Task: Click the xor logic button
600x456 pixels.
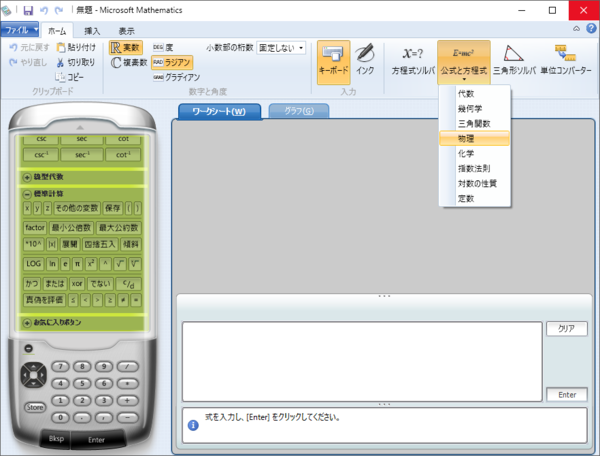Action: [77, 284]
